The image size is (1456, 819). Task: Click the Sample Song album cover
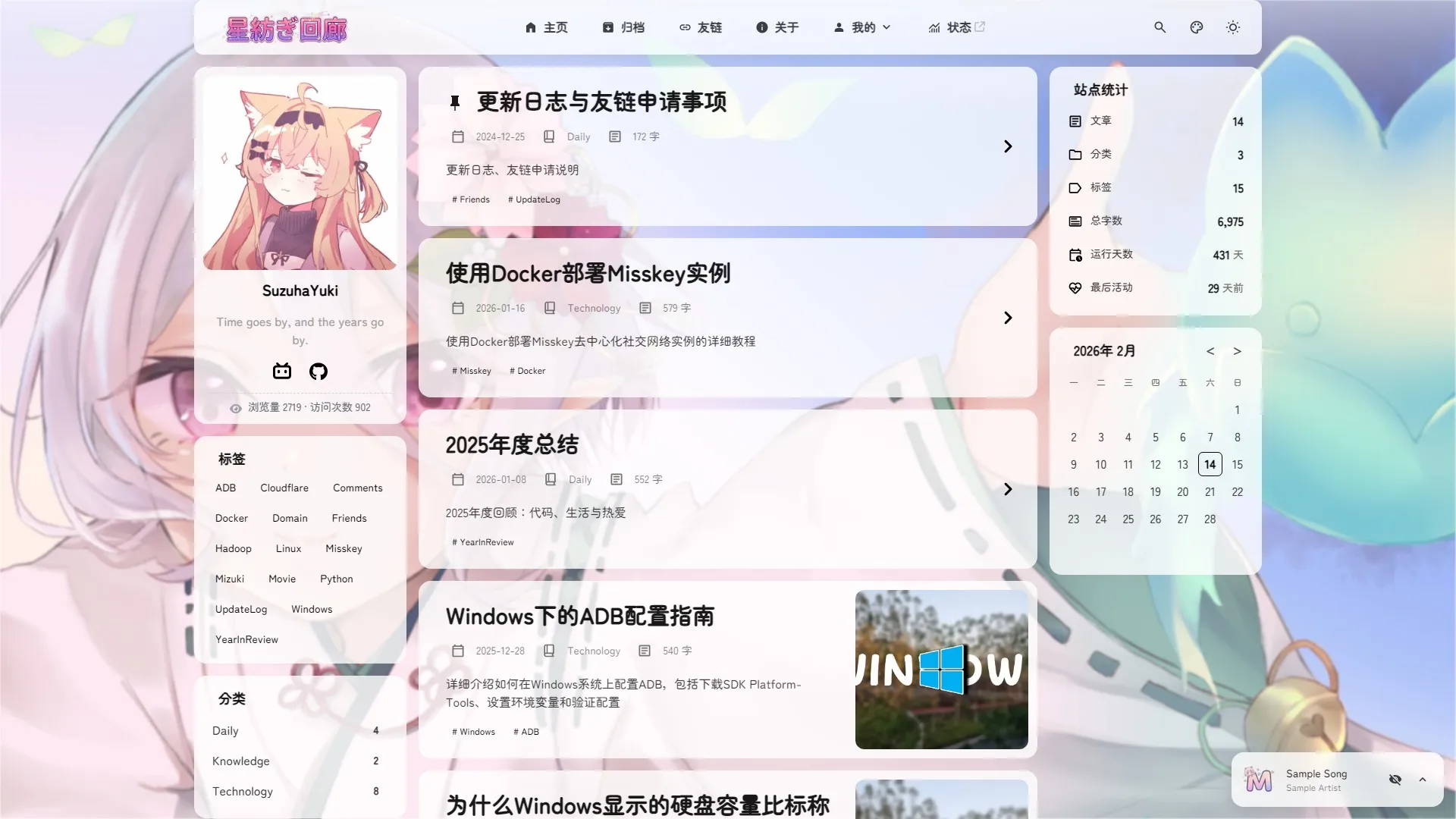pos(1259,780)
